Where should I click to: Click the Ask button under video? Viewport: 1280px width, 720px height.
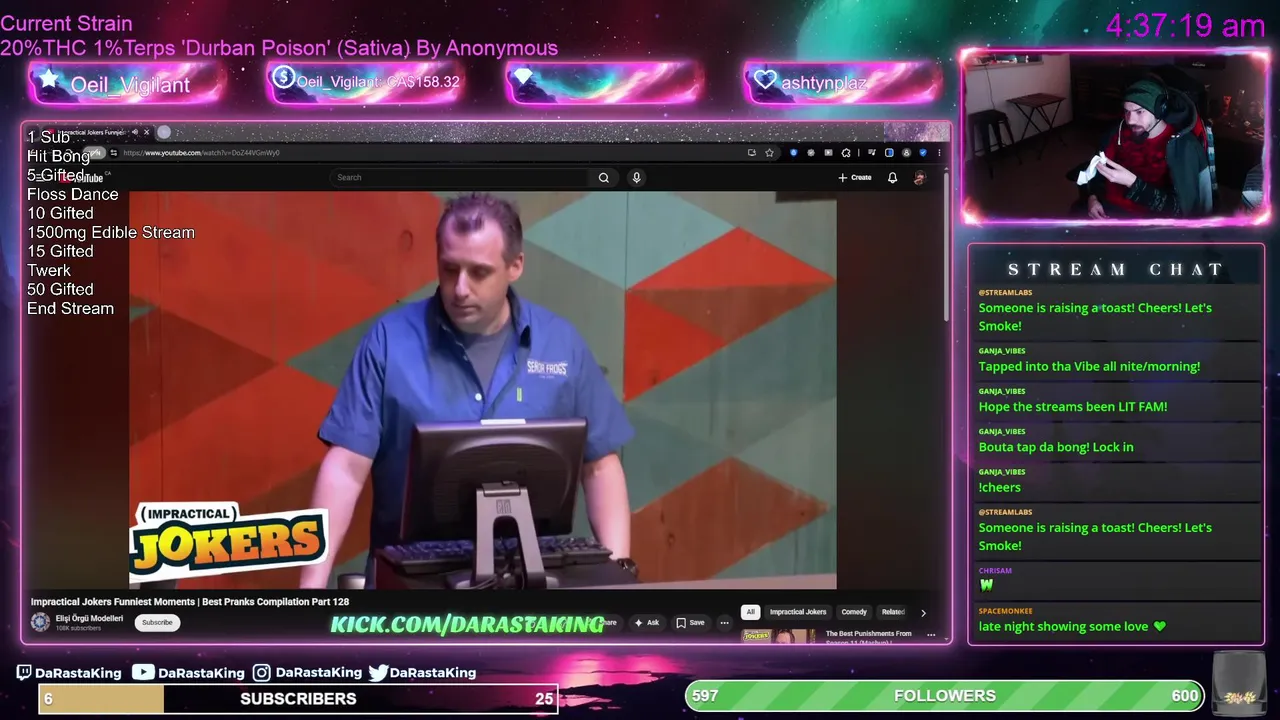pos(647,622)
